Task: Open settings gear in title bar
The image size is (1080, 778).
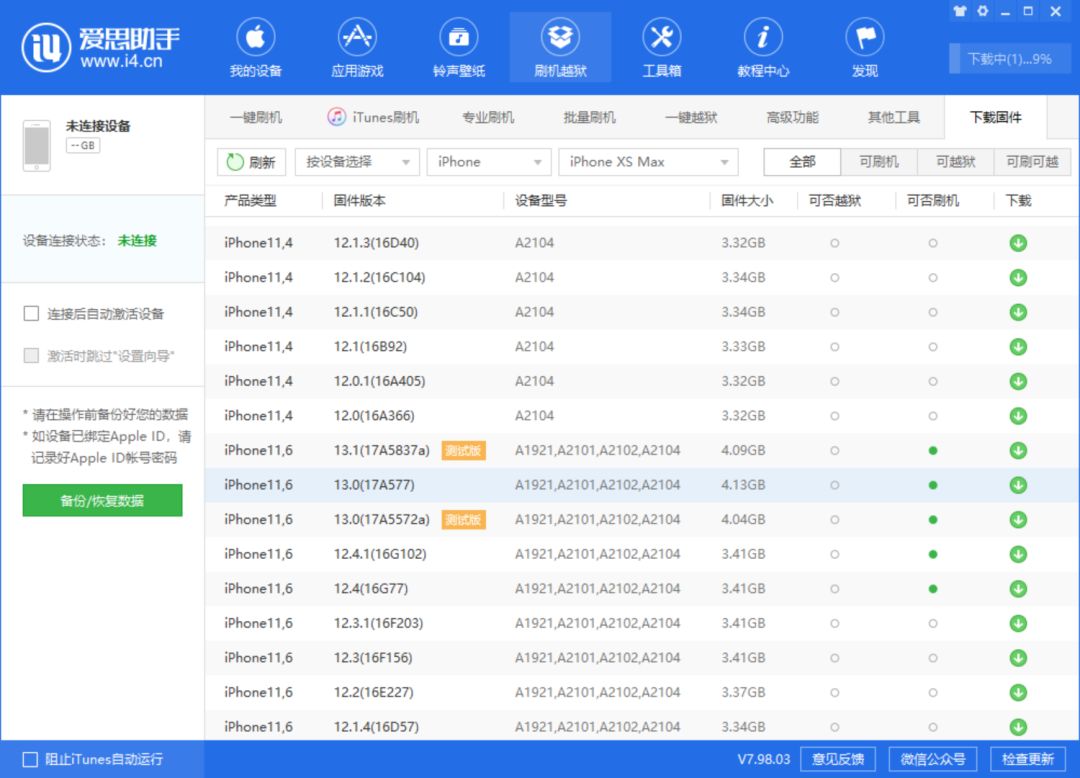Action: (x=983, y=11)
